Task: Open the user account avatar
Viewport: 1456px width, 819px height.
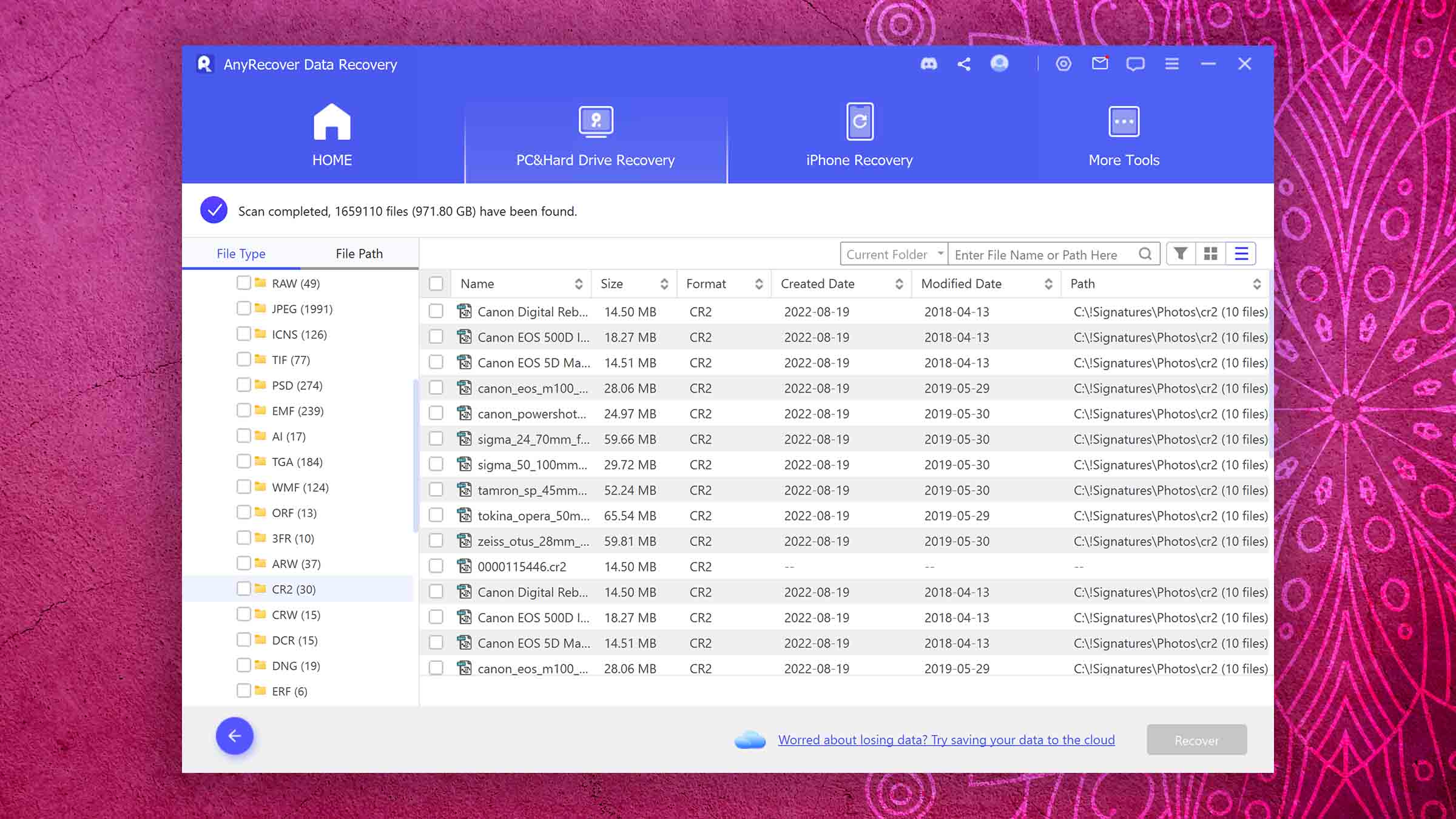Action: point(999,63)
